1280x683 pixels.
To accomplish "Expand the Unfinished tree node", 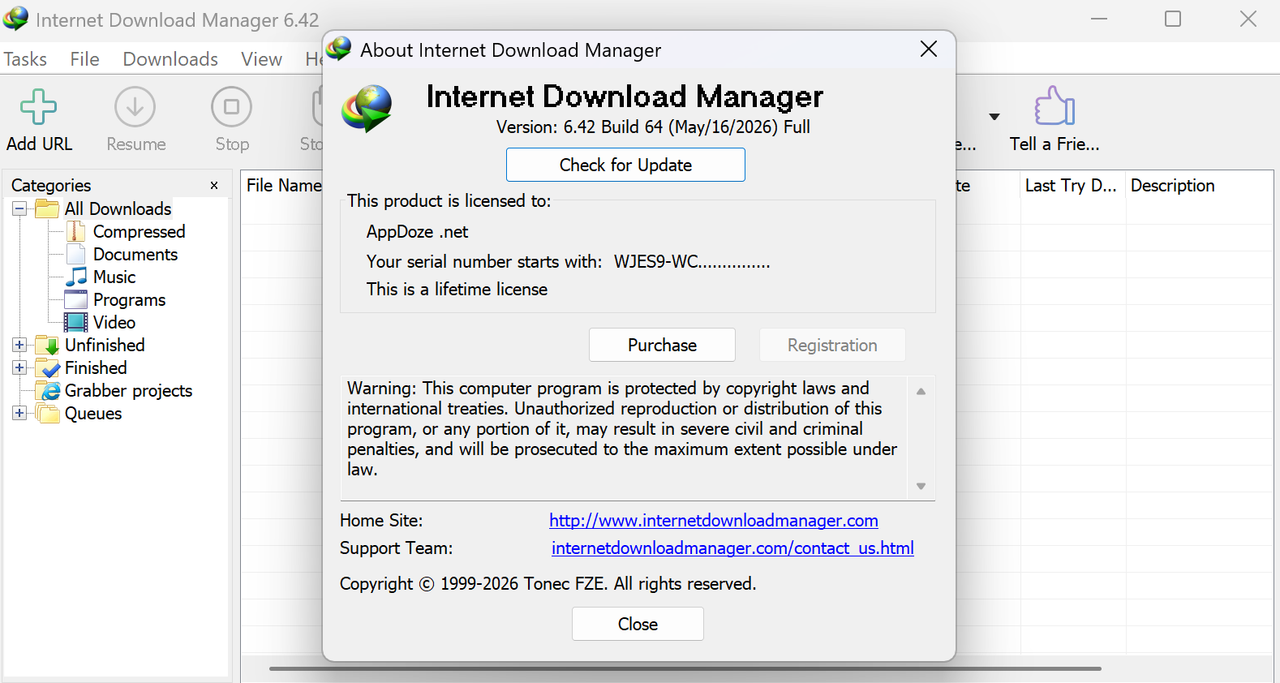I will [x=20, y=345].
